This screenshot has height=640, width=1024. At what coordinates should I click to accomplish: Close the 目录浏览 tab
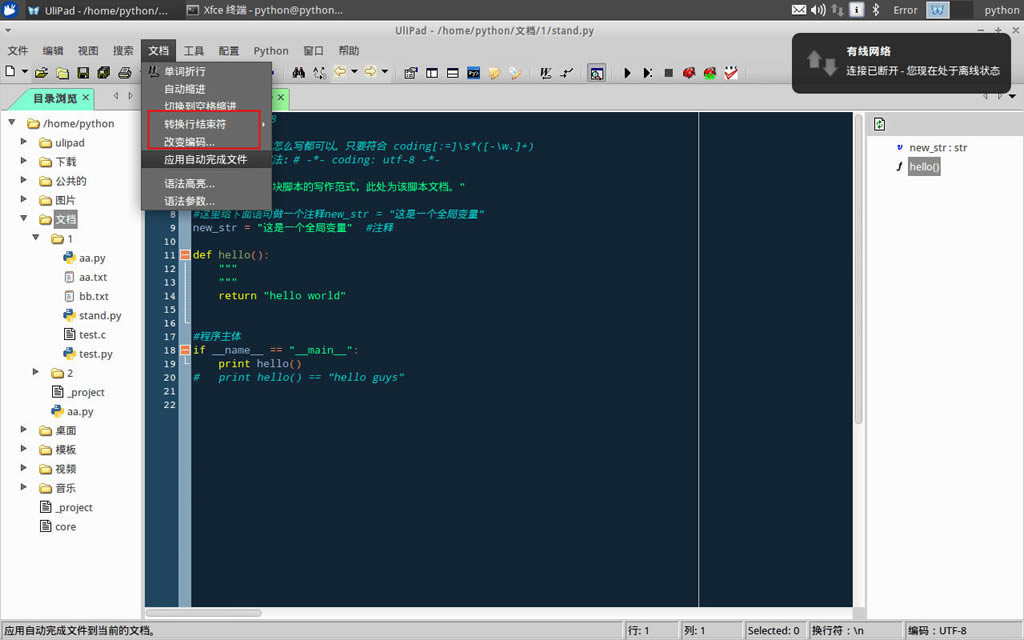tap(86, 98)
